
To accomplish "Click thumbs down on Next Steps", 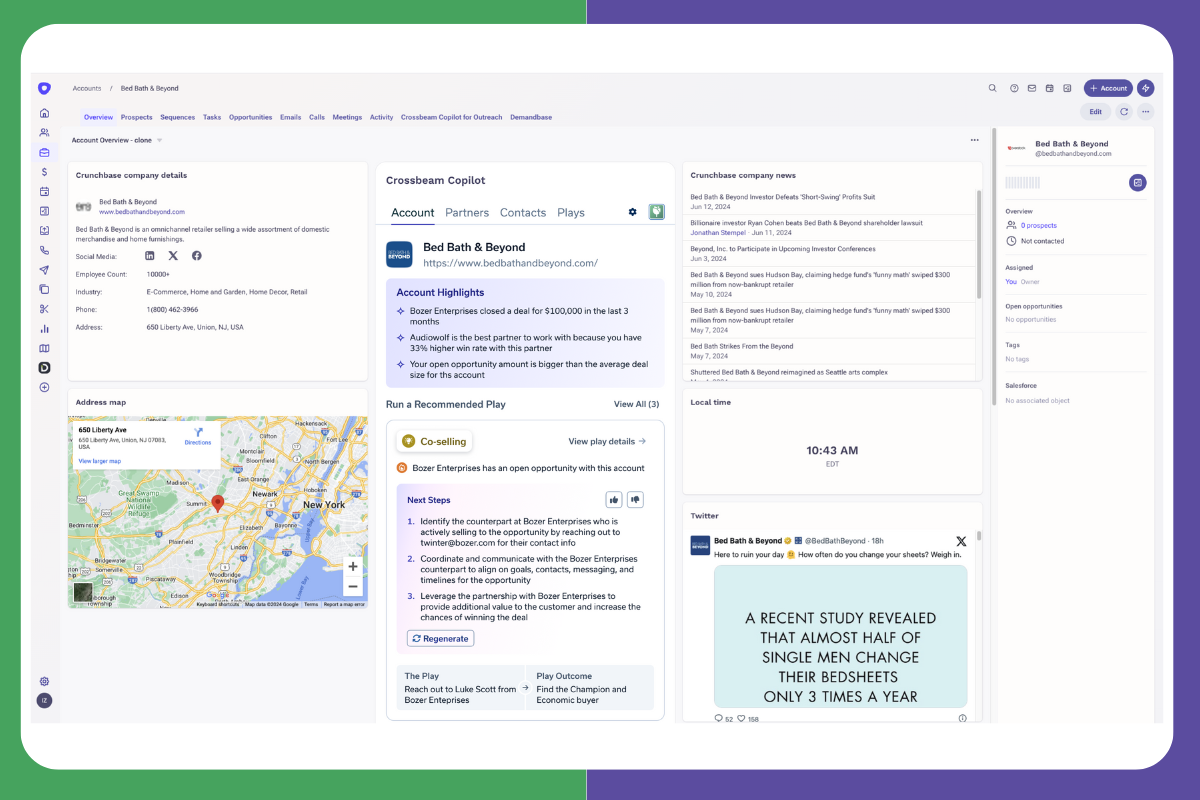I will pyautogui.click(x=635, y=499).
